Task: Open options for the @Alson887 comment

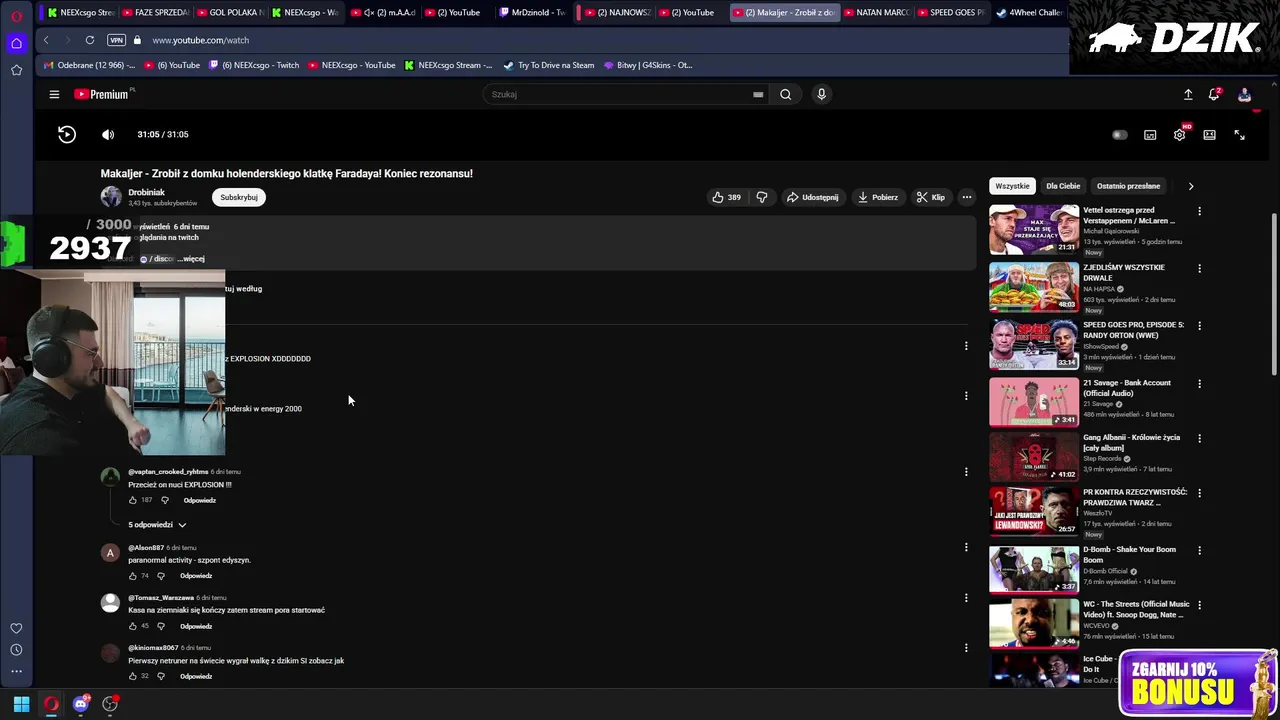Action: [x=966, y=547]
